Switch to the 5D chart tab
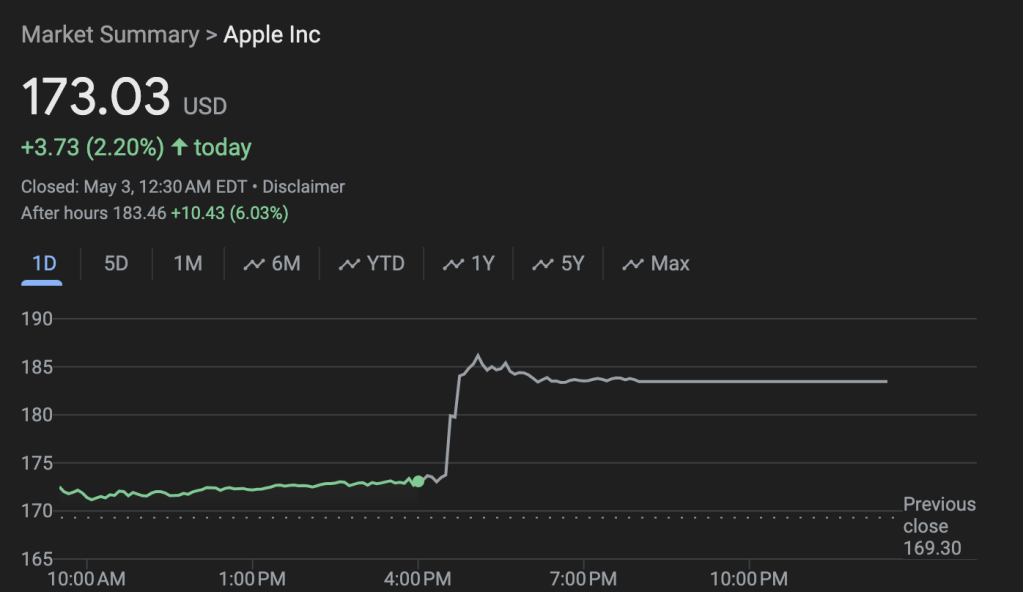 [x=116, y=264]
